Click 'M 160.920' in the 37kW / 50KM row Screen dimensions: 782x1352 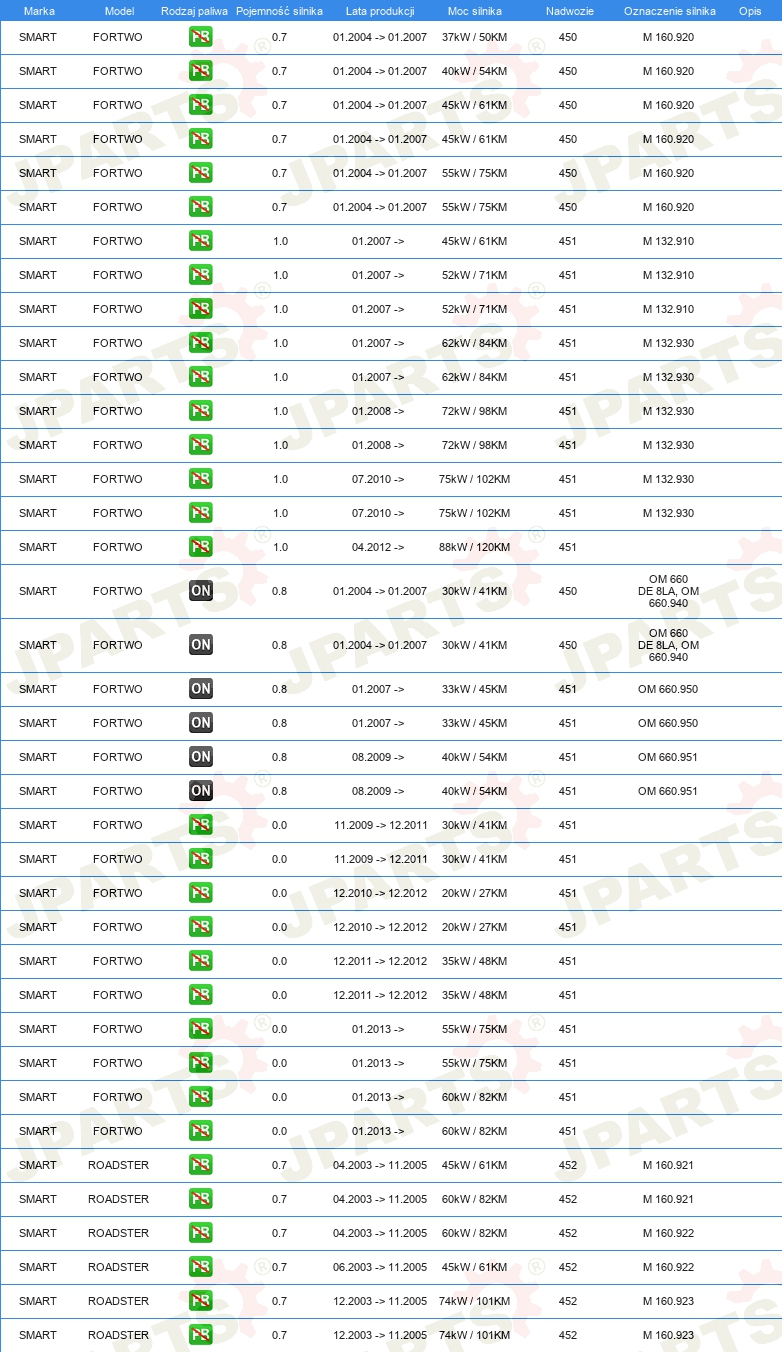(x=668, y=37)
